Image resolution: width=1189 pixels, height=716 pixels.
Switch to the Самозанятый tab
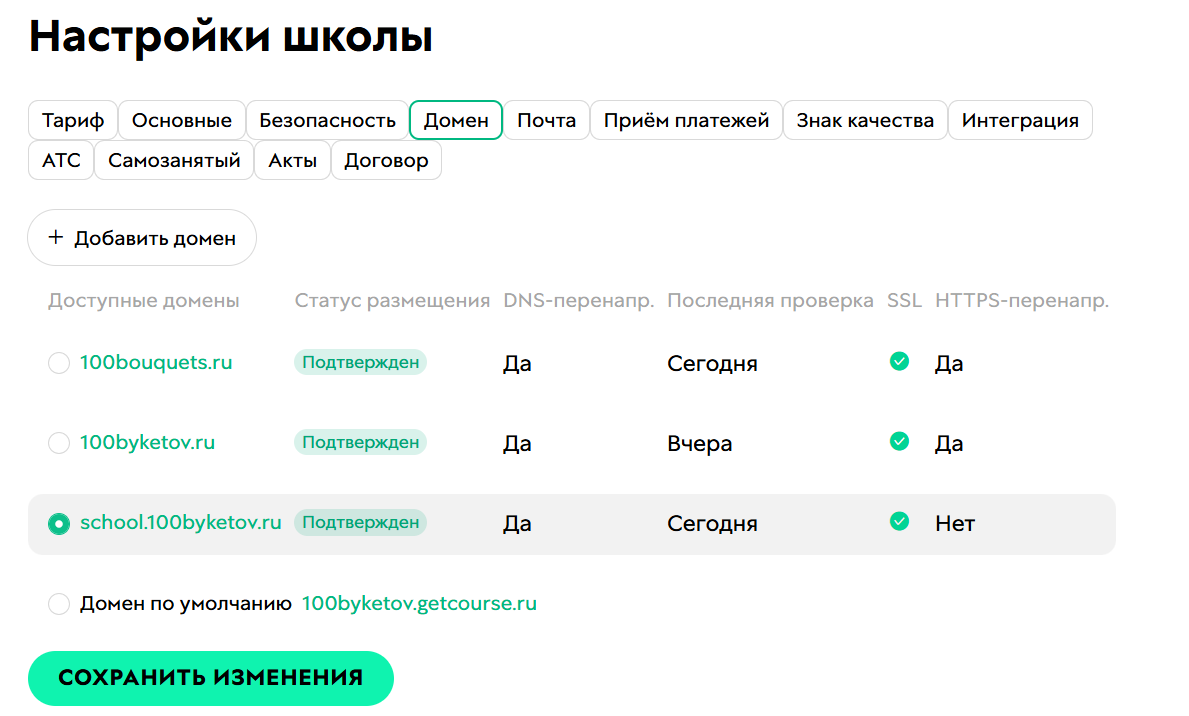[x=174, y=161]
